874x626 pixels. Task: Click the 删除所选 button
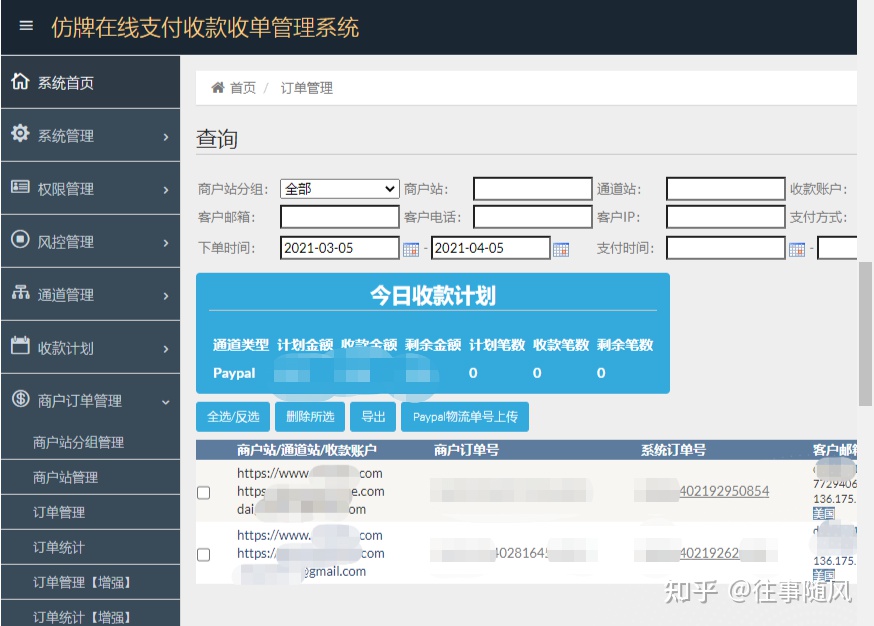click(310, 416)
